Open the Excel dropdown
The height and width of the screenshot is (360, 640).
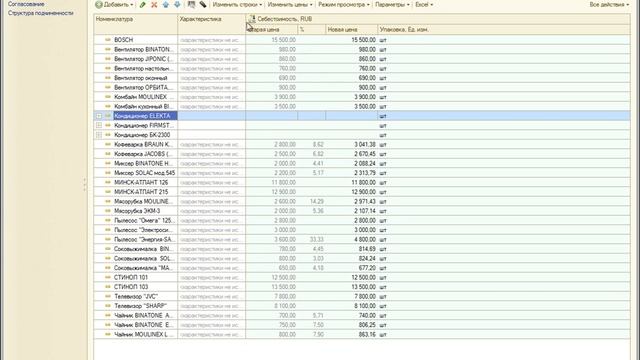424,5
